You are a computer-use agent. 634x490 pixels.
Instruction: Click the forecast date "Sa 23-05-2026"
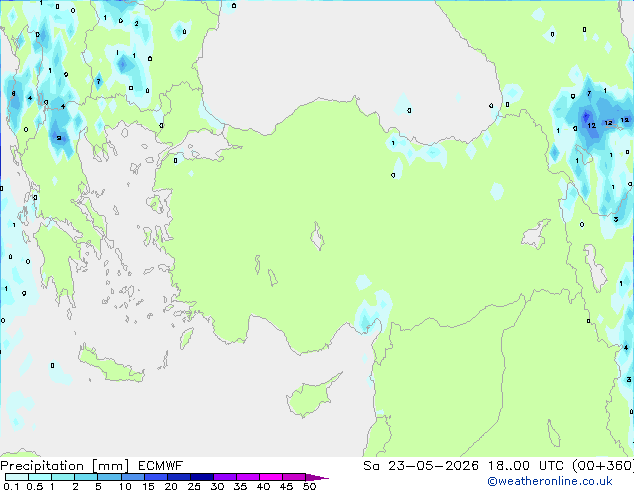pyautogui.click(x=421, y=466)
